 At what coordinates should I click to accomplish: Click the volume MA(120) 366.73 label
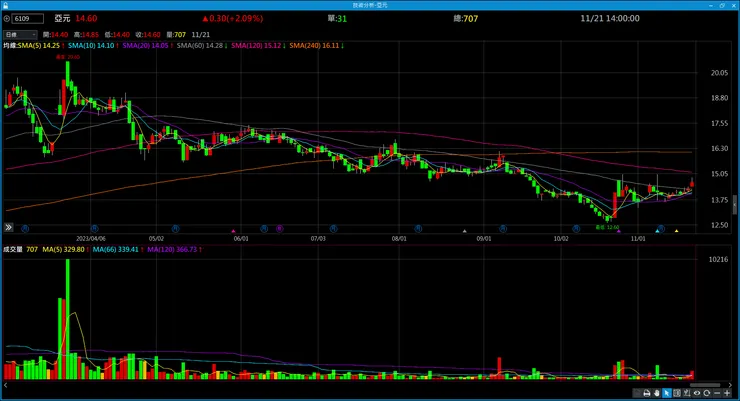pos(174,249)
